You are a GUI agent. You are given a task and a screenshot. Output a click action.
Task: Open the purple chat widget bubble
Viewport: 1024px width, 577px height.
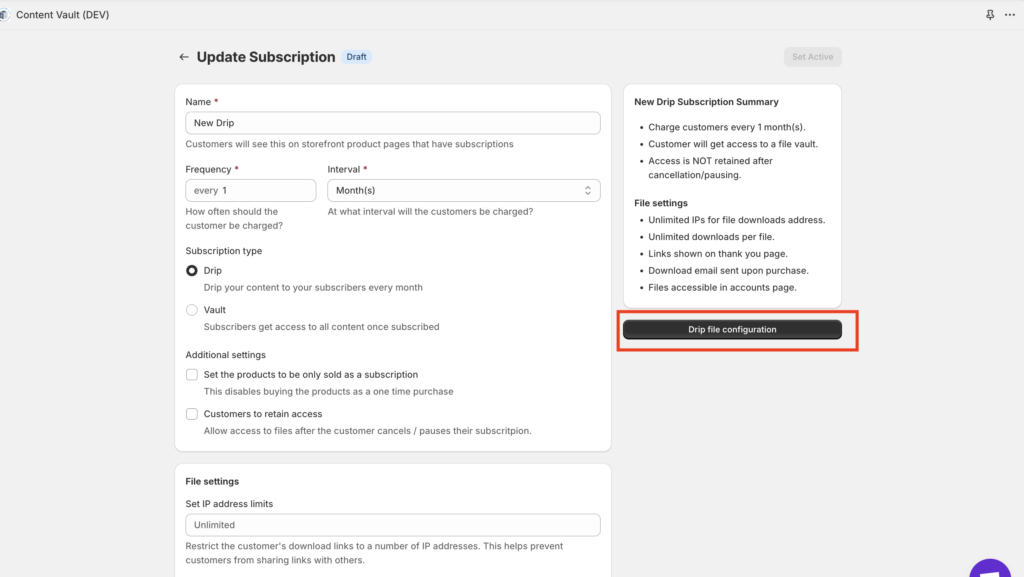(x=991, y=569)
